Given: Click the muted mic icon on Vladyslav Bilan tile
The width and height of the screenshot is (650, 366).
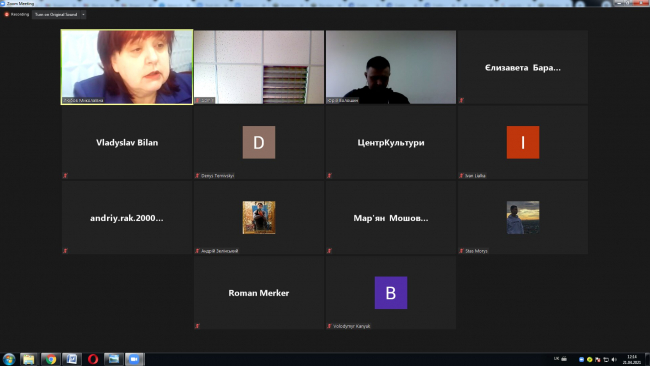Looking at the screenshot, I should pos(65,176).
